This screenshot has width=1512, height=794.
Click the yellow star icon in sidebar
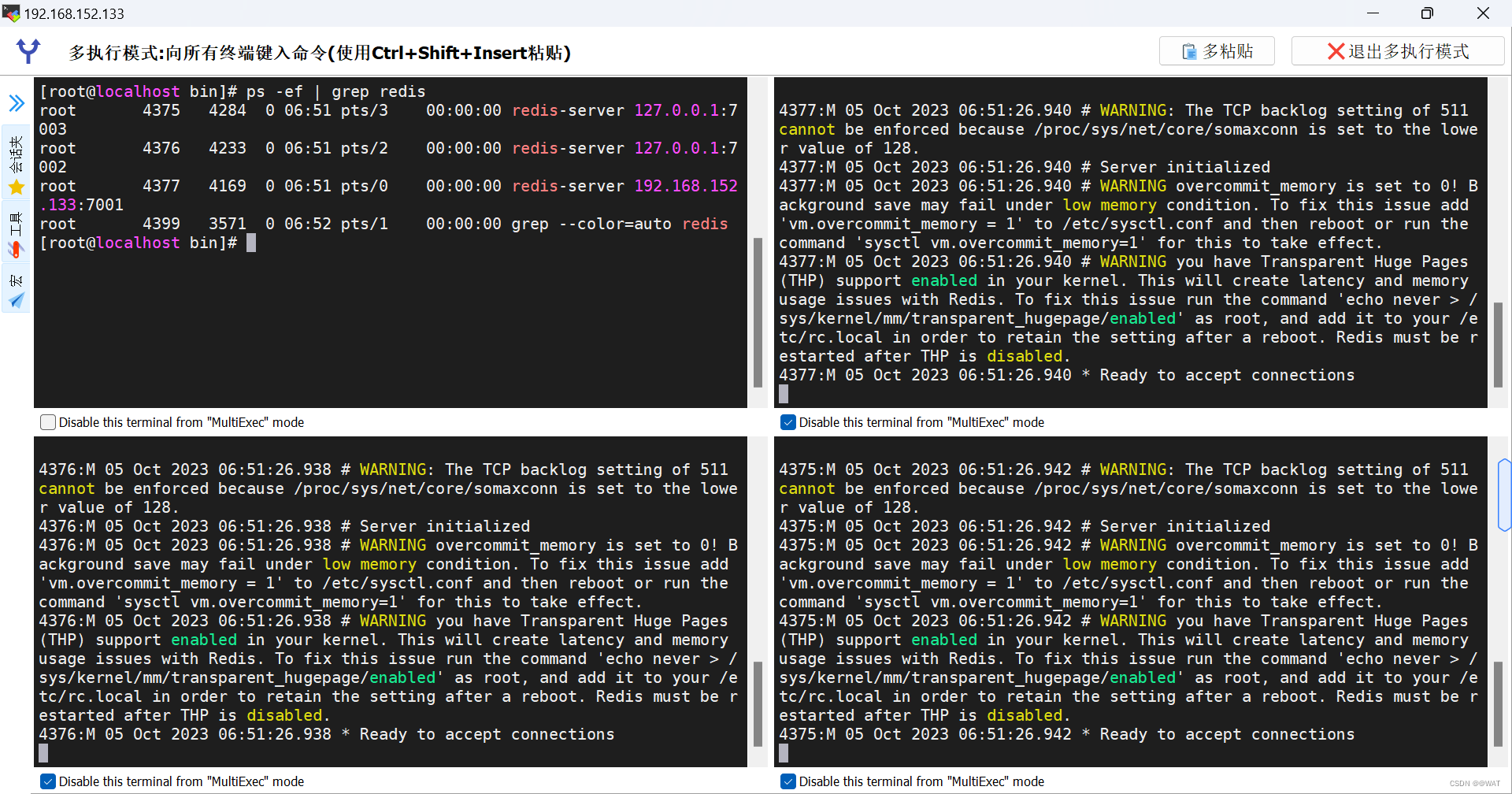17,187
